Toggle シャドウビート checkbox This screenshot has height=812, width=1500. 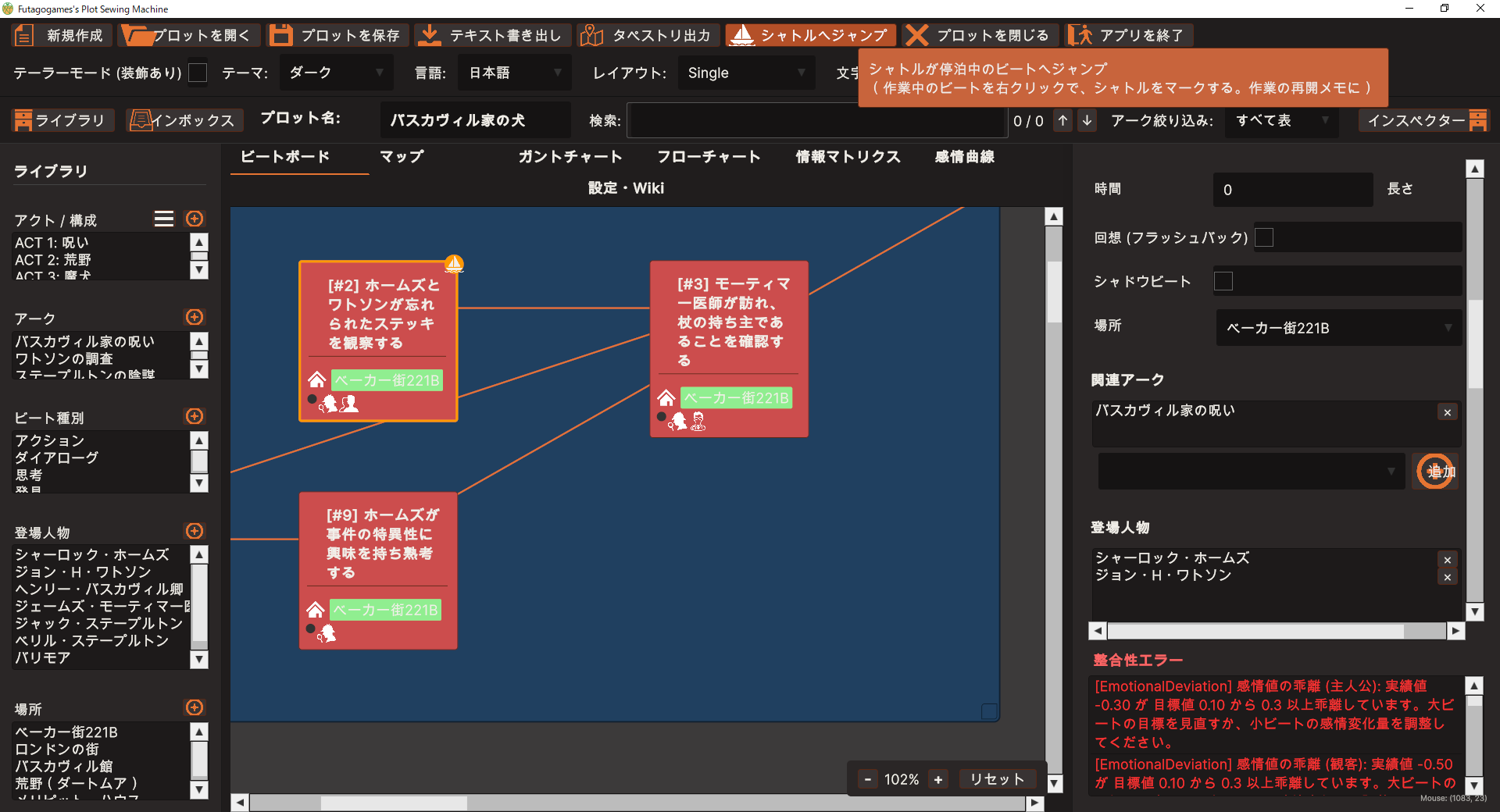coord(1223,281)
